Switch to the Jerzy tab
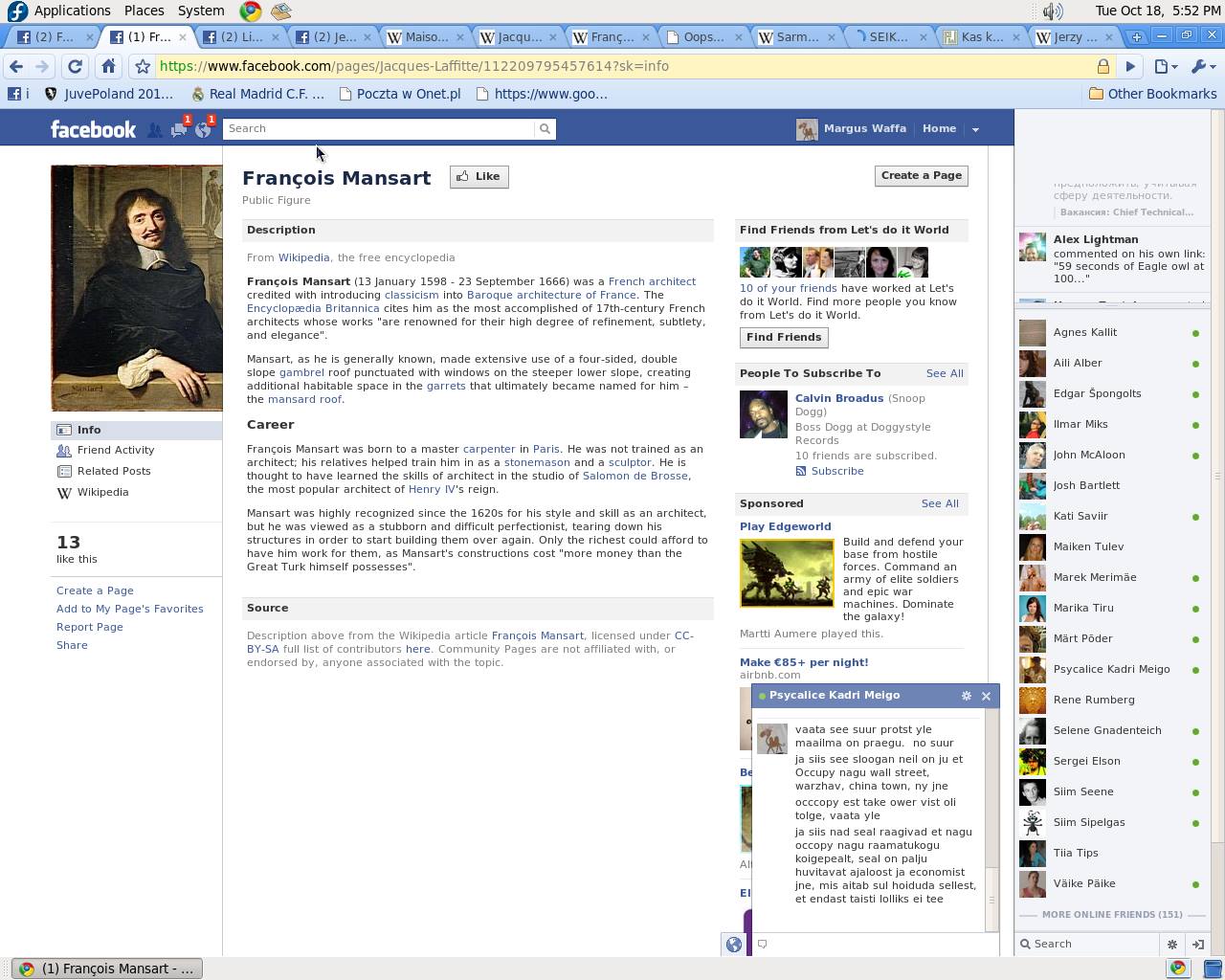Viewport: 1225px width, 980px height. tap(1075, 36)
